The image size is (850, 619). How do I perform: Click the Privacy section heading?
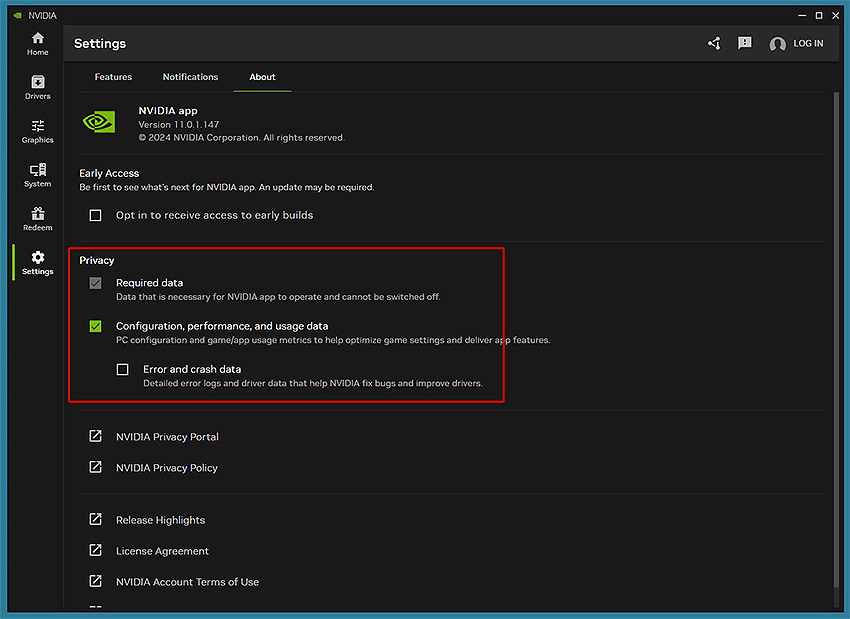pos(96,260)
